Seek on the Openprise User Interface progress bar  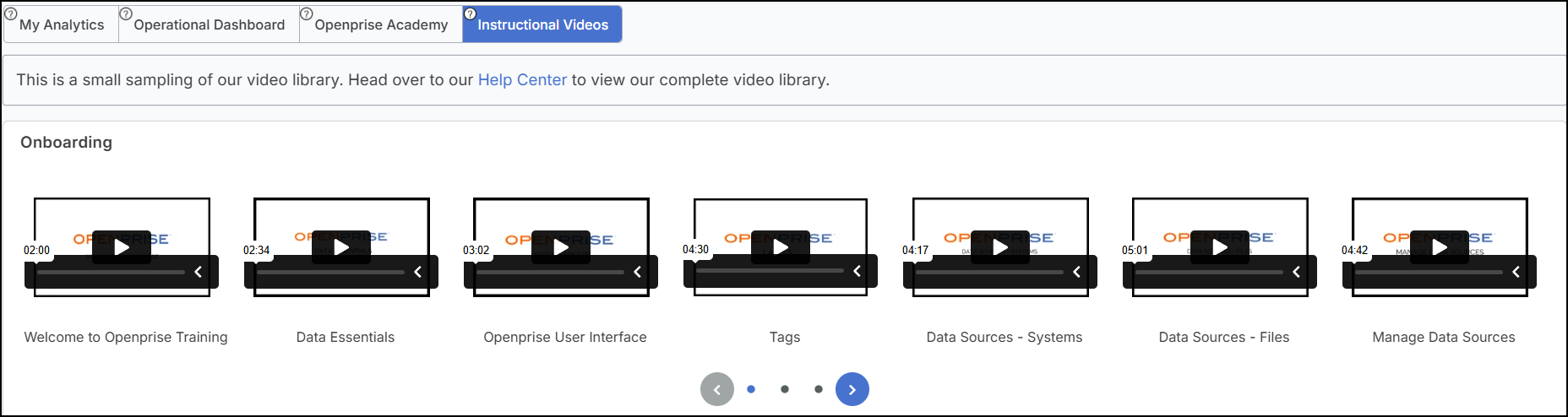coord(550,272)
